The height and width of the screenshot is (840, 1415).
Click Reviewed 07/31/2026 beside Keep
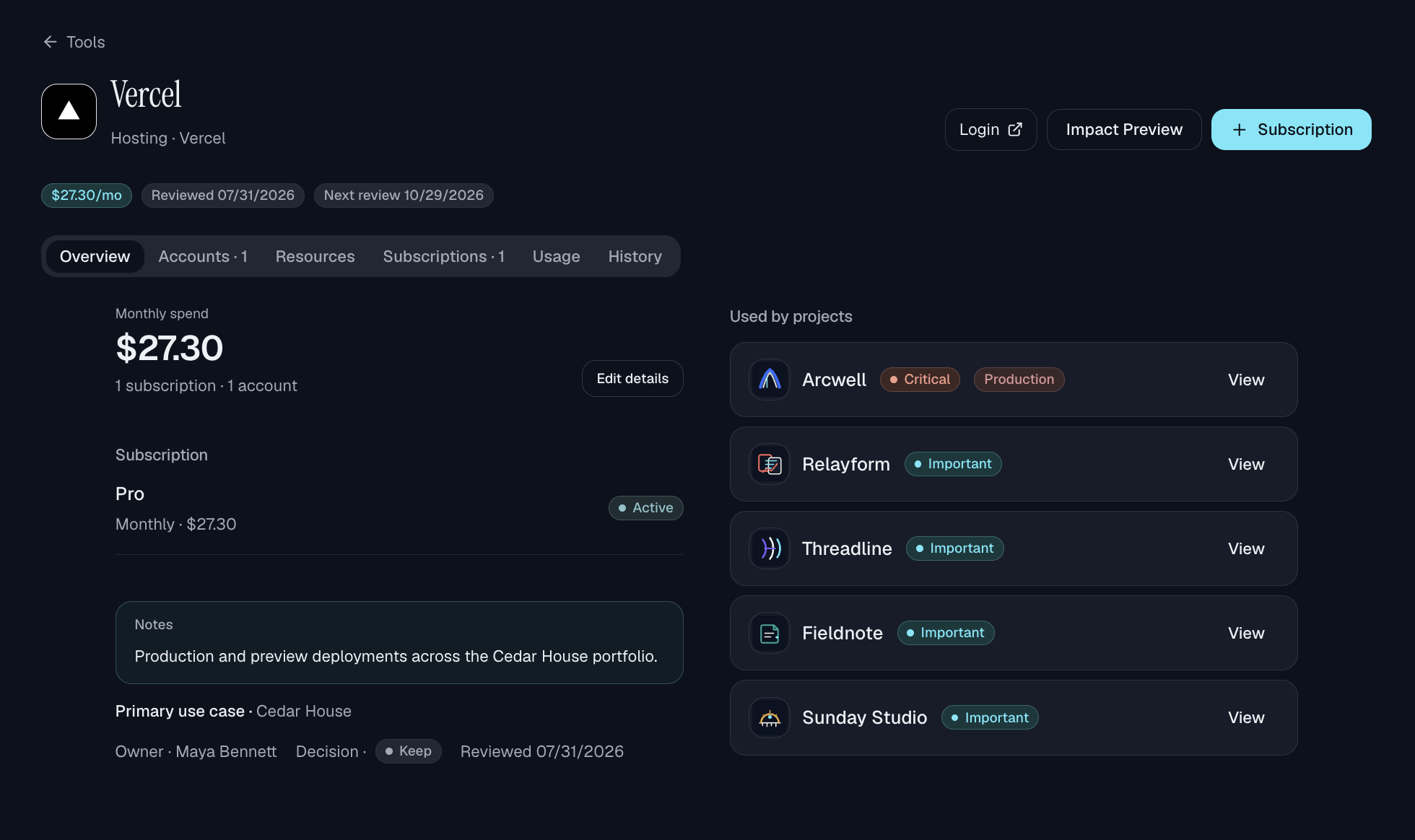(x=541, y=751)
